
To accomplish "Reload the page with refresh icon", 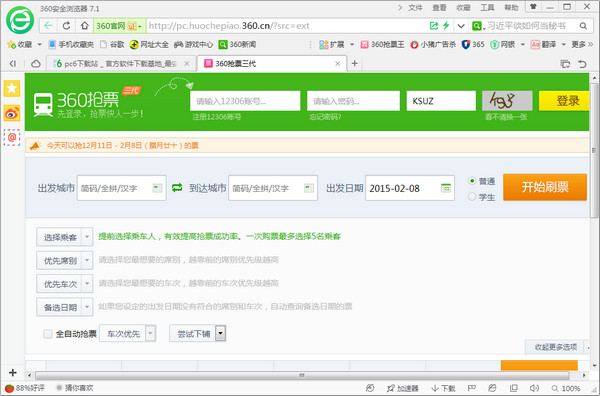I will pos(66,26).
